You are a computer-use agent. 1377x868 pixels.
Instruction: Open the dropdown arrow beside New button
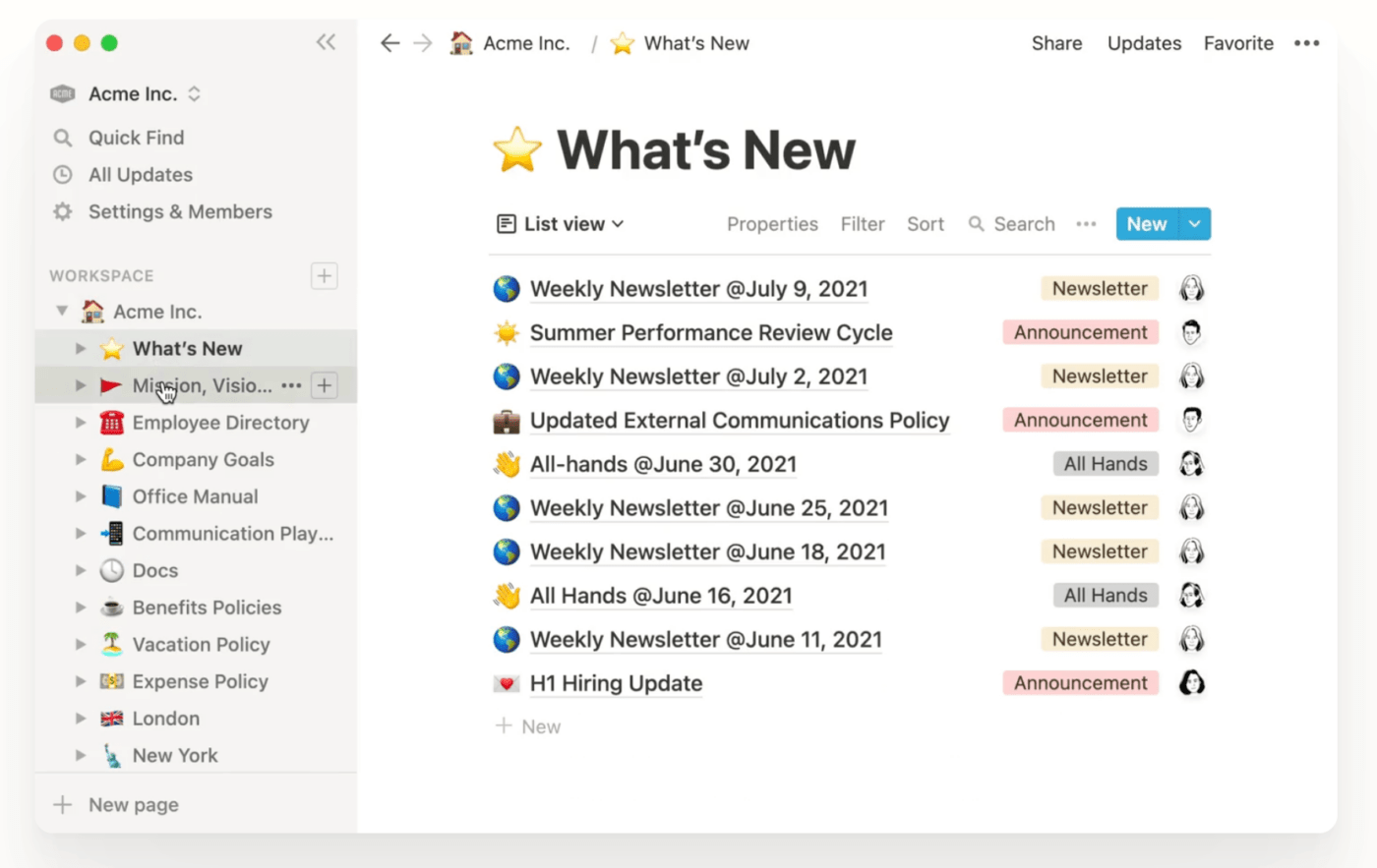tap(1194, 224)
